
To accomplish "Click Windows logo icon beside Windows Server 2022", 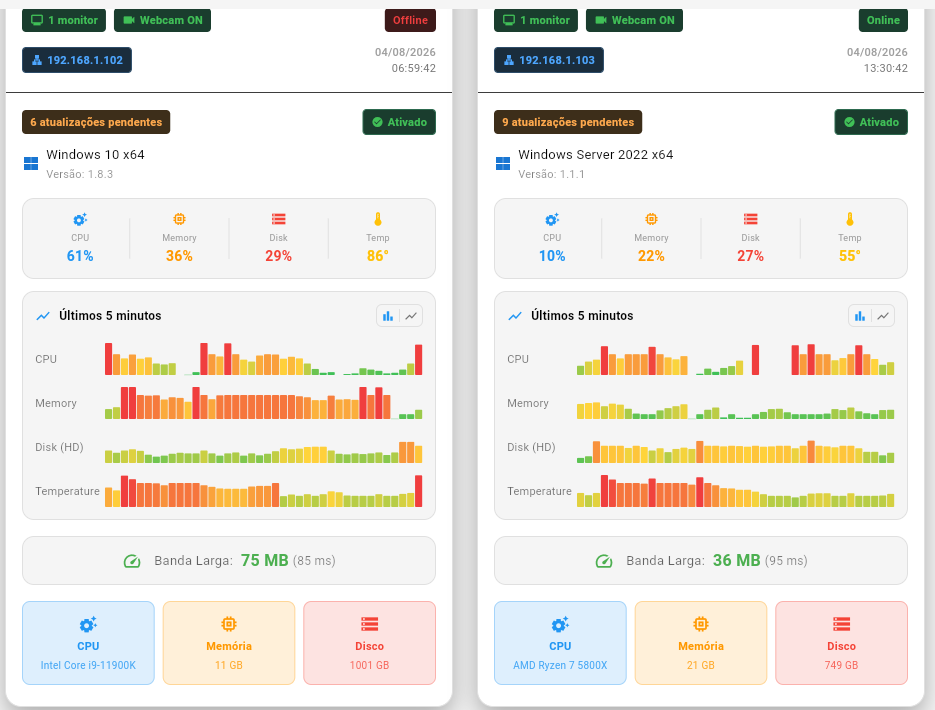I will point(503,163).
